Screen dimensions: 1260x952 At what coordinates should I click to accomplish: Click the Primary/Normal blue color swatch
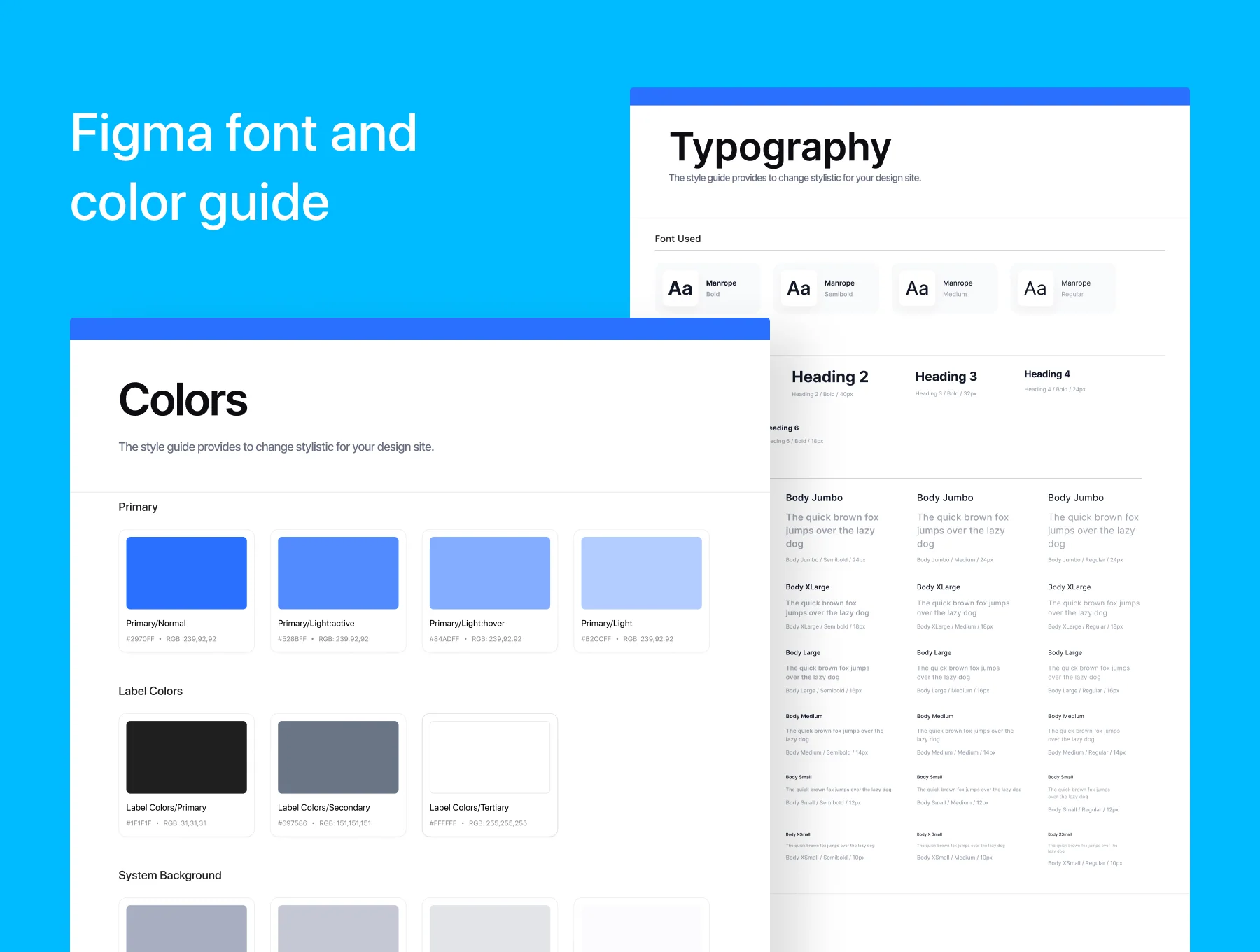[x=186, y=573]
